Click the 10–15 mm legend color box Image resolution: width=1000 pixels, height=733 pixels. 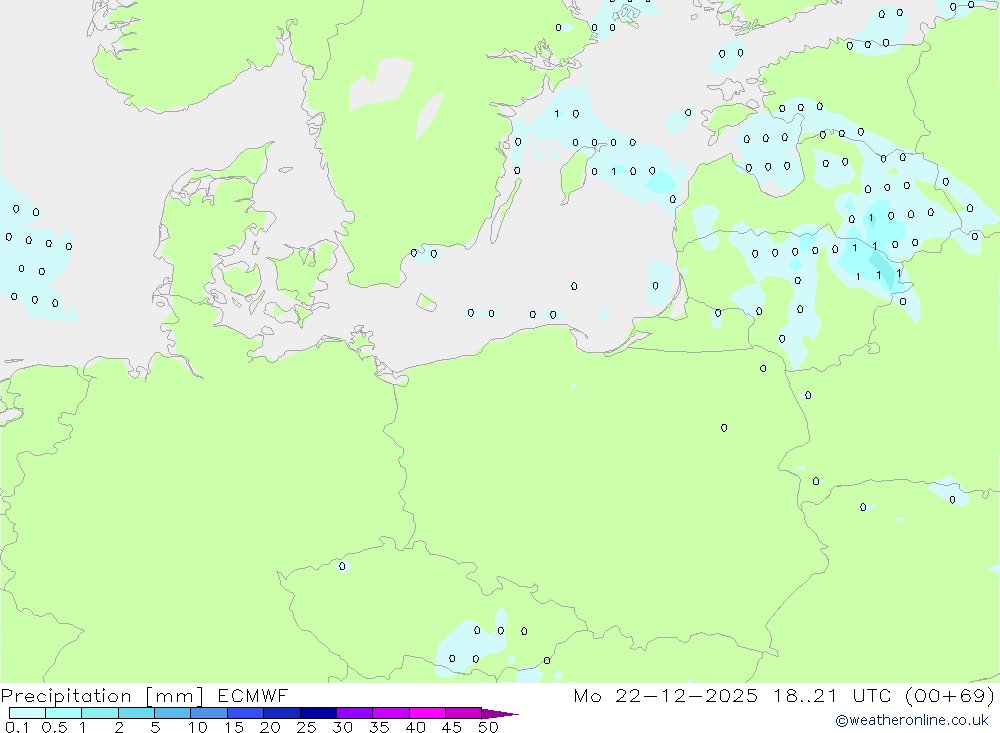209,713
